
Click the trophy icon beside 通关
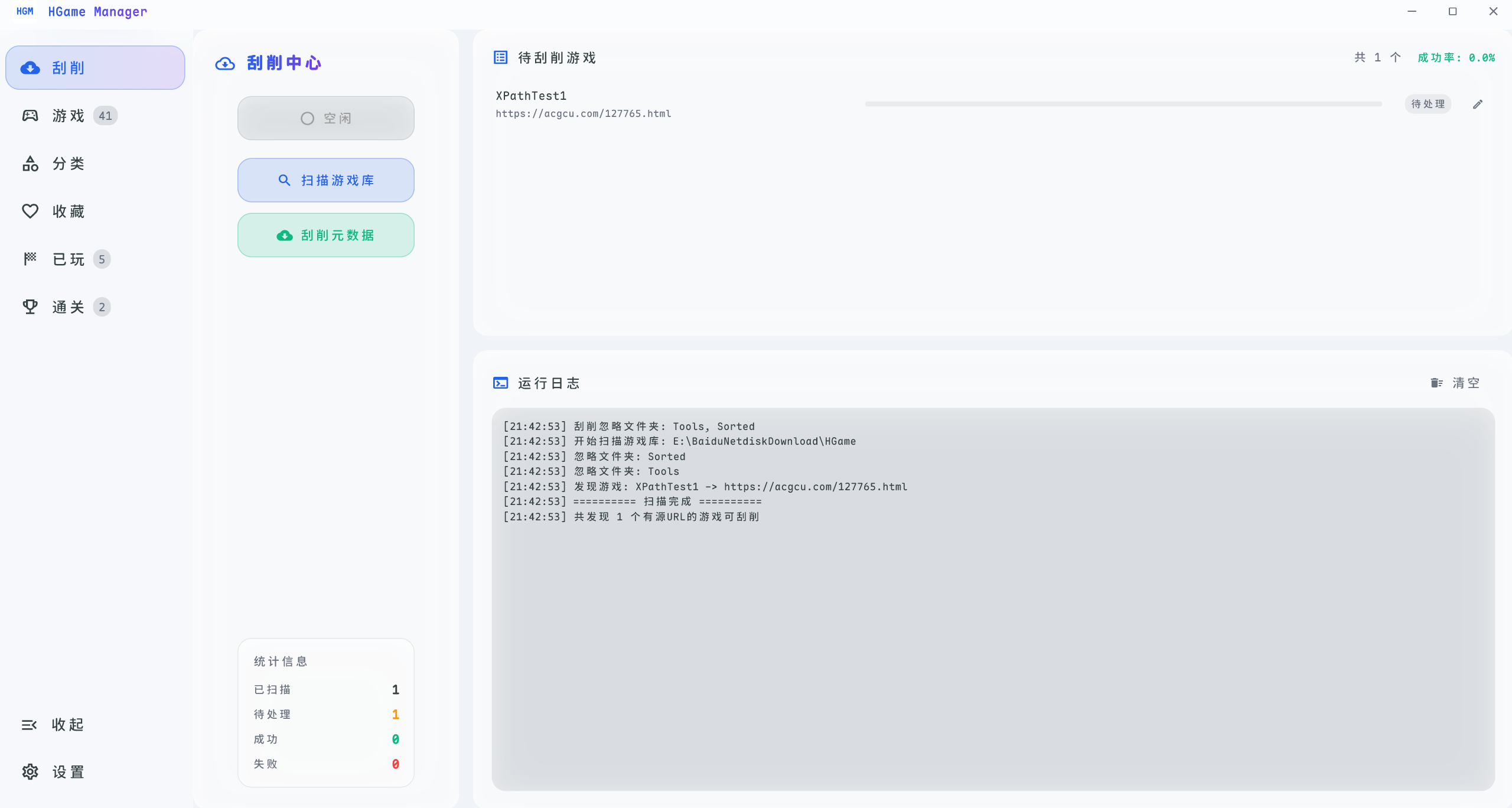click(30, 307)
